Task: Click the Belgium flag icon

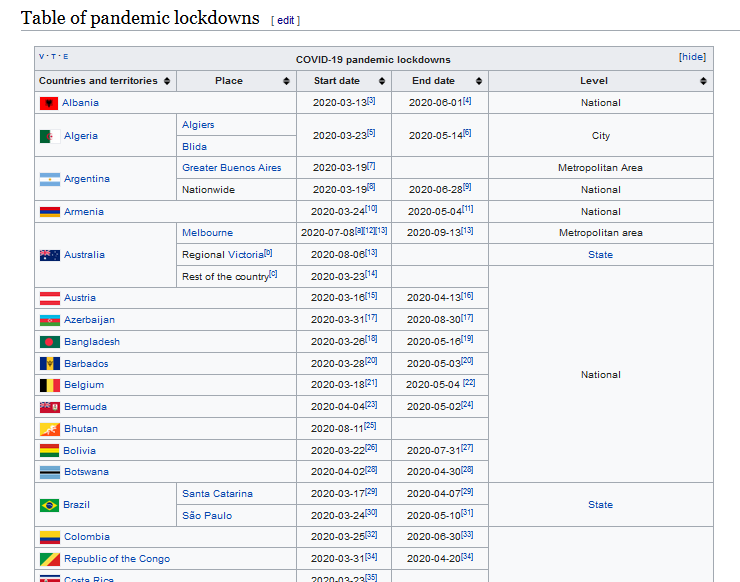Action: (50, 385)
